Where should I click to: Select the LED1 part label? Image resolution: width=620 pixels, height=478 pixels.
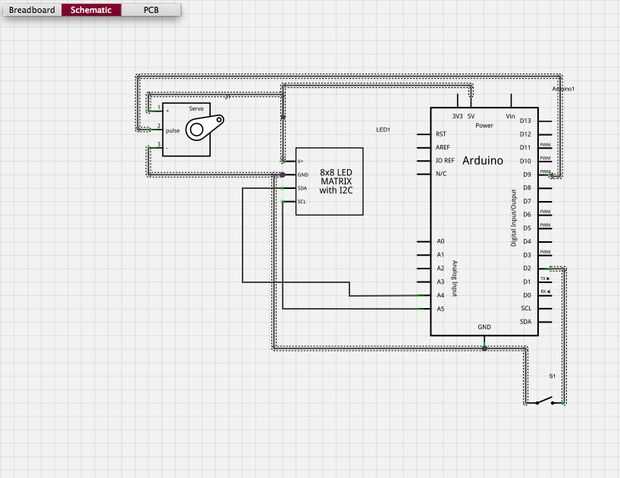383,130
